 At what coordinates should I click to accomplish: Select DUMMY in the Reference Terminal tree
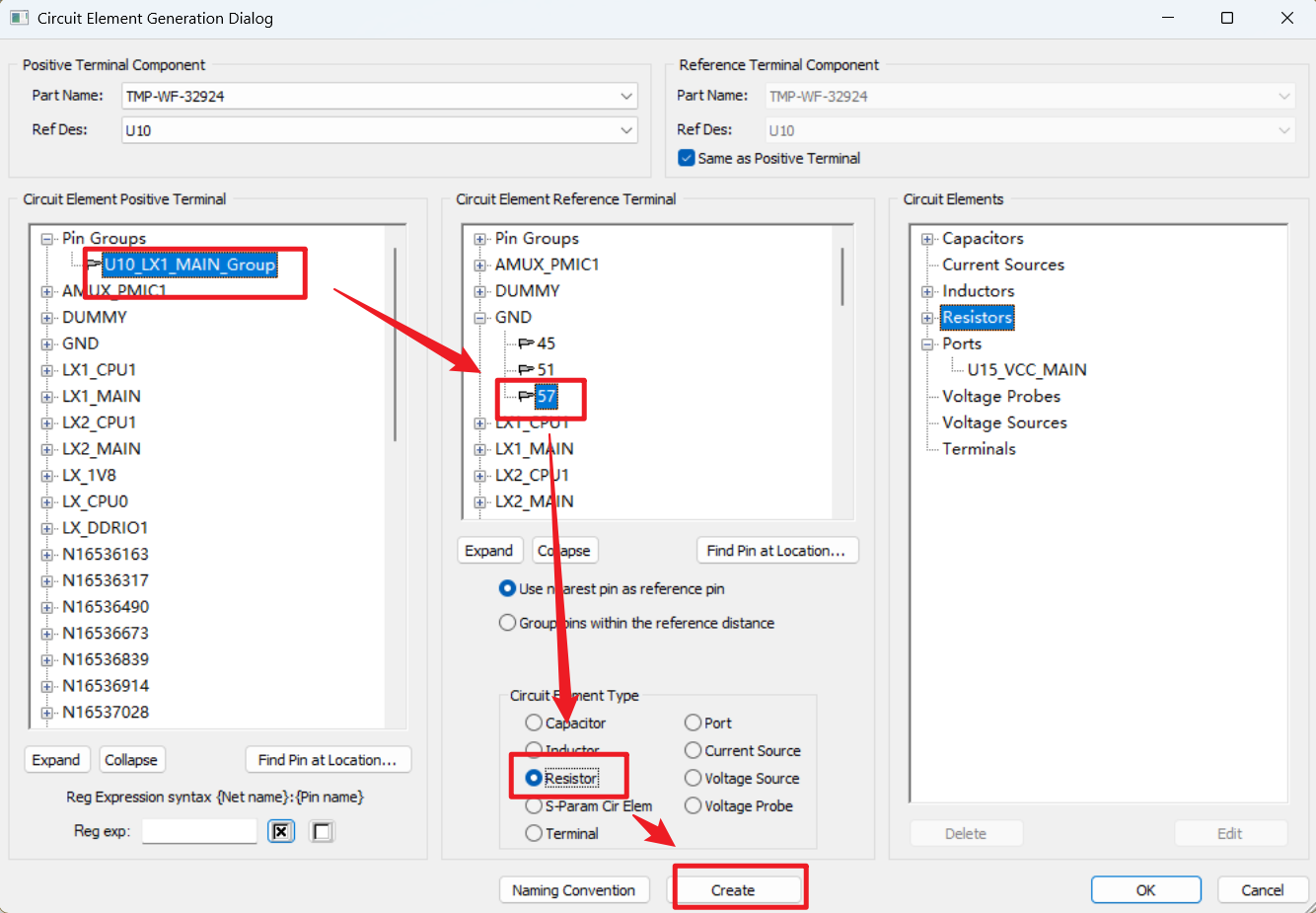point(528,291)
